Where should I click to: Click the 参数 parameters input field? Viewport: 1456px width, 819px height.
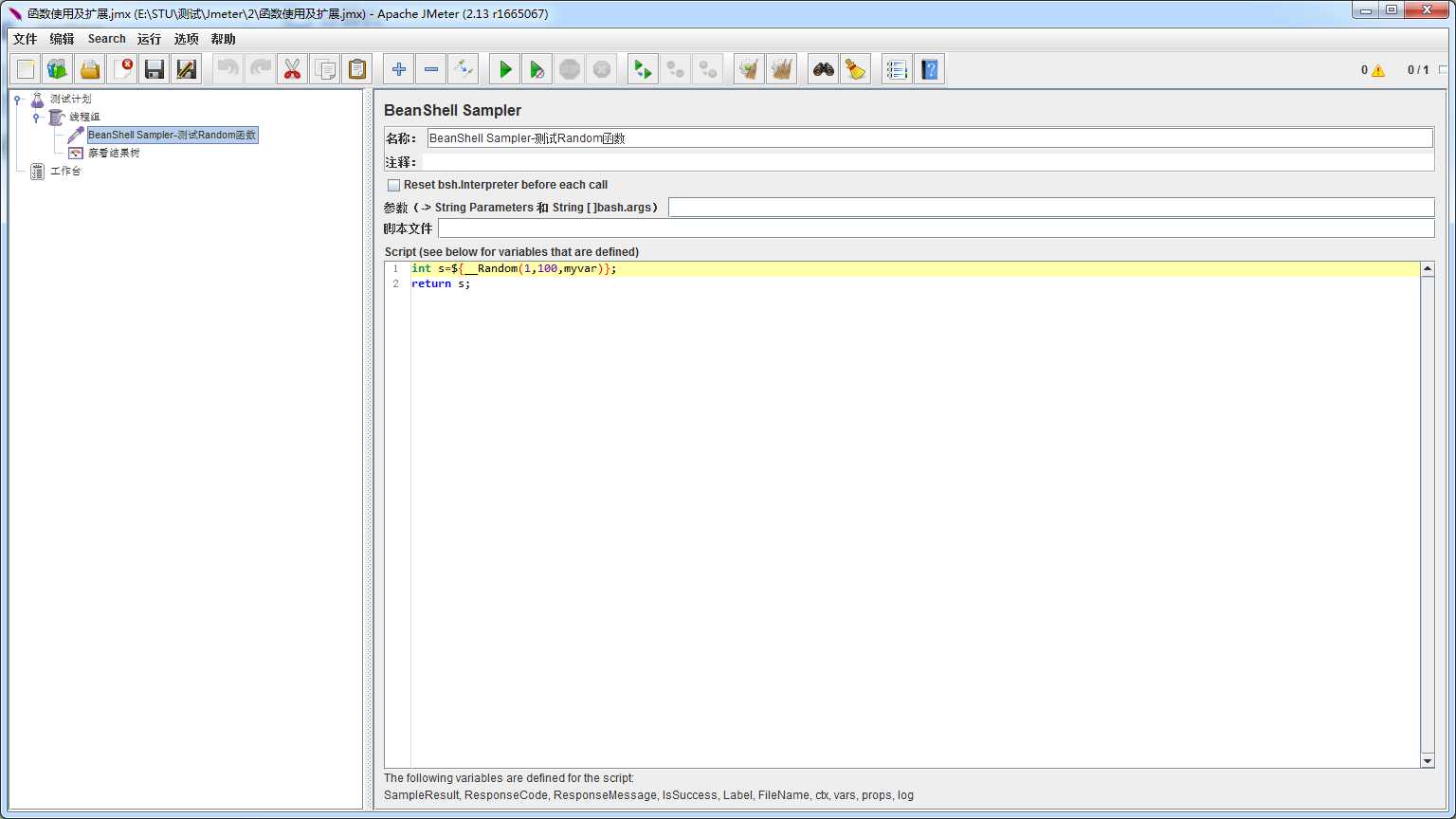[1051, 208]
